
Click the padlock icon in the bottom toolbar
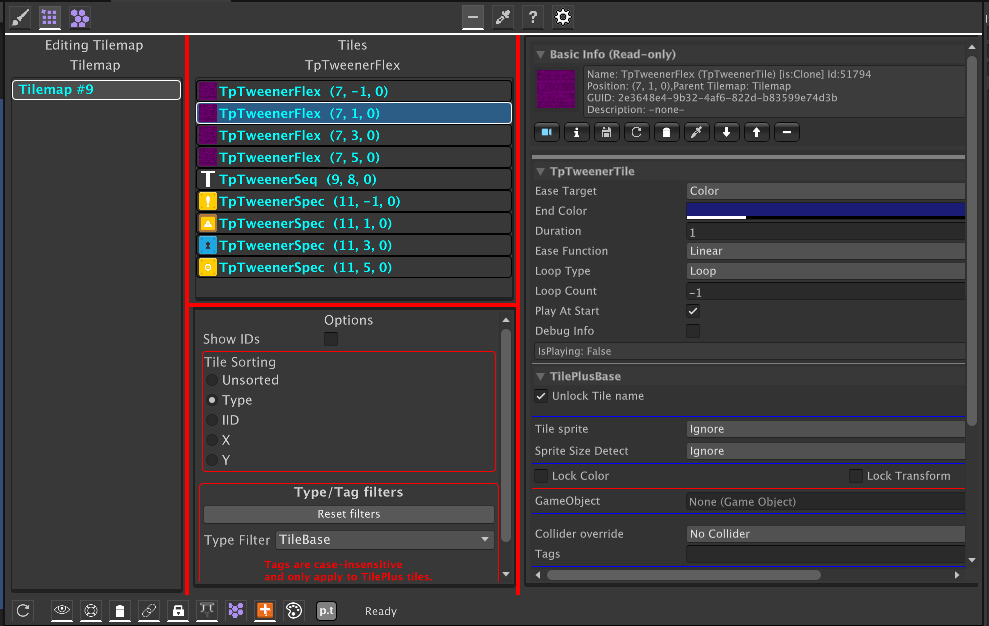point(178,610)
